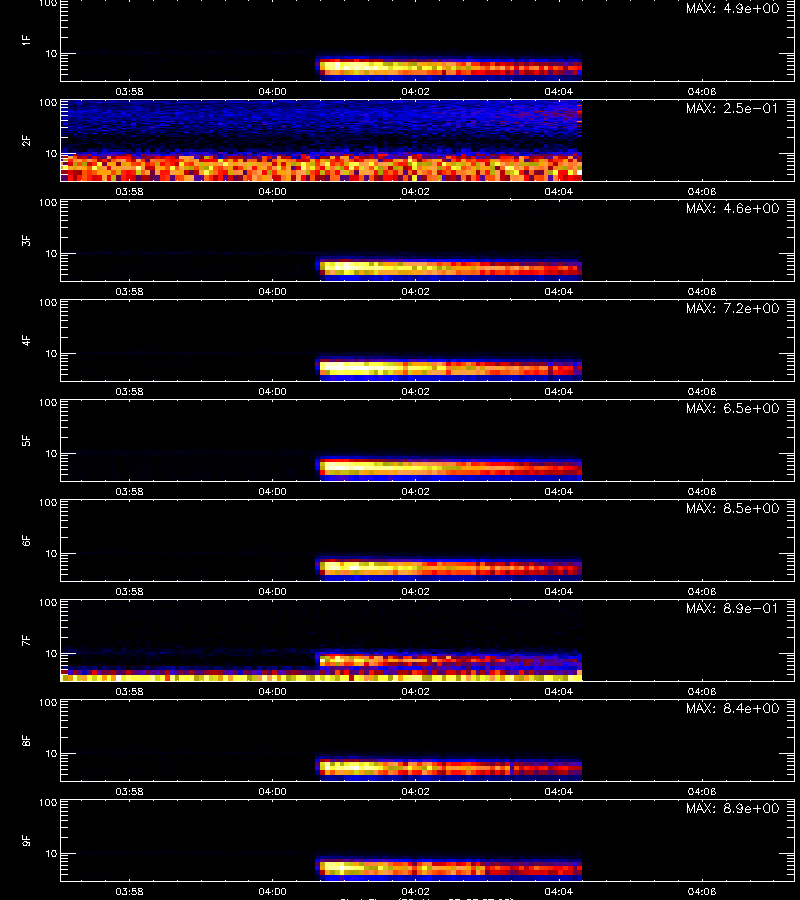Select the "MAX: 8.9e+00" annotation

[732, 808]
